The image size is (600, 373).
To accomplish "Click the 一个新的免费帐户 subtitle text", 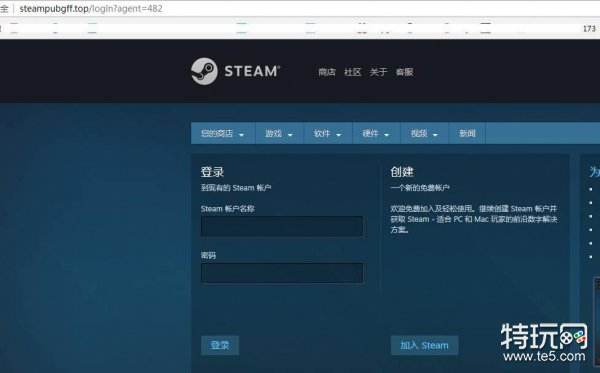I will click(420, 188).
